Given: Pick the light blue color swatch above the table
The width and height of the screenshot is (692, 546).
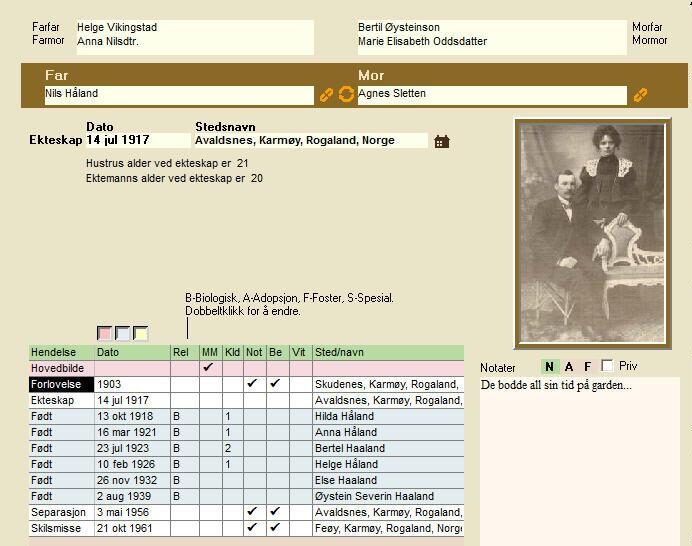Looking at the screenshot, I should pyautogui.click(x=123, y=333).
